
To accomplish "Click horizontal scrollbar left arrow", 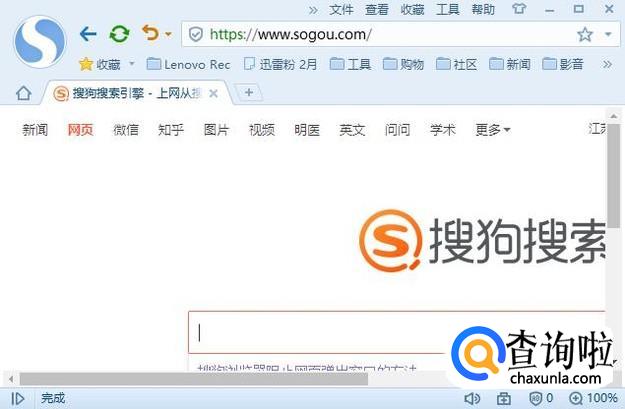I will [x=11, y=379].
